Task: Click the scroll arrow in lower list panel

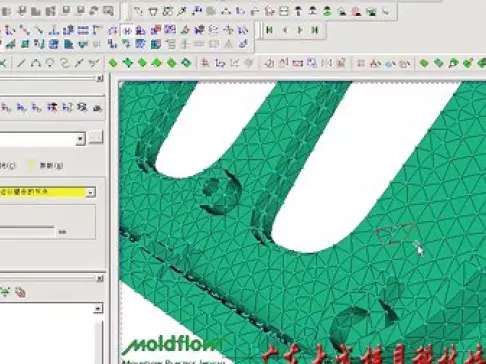Action: coord(98,308)
